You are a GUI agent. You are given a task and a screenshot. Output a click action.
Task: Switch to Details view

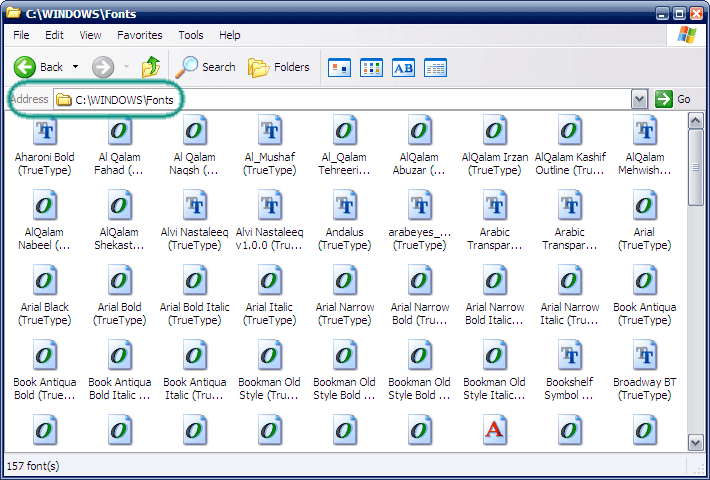coord(435,68)
